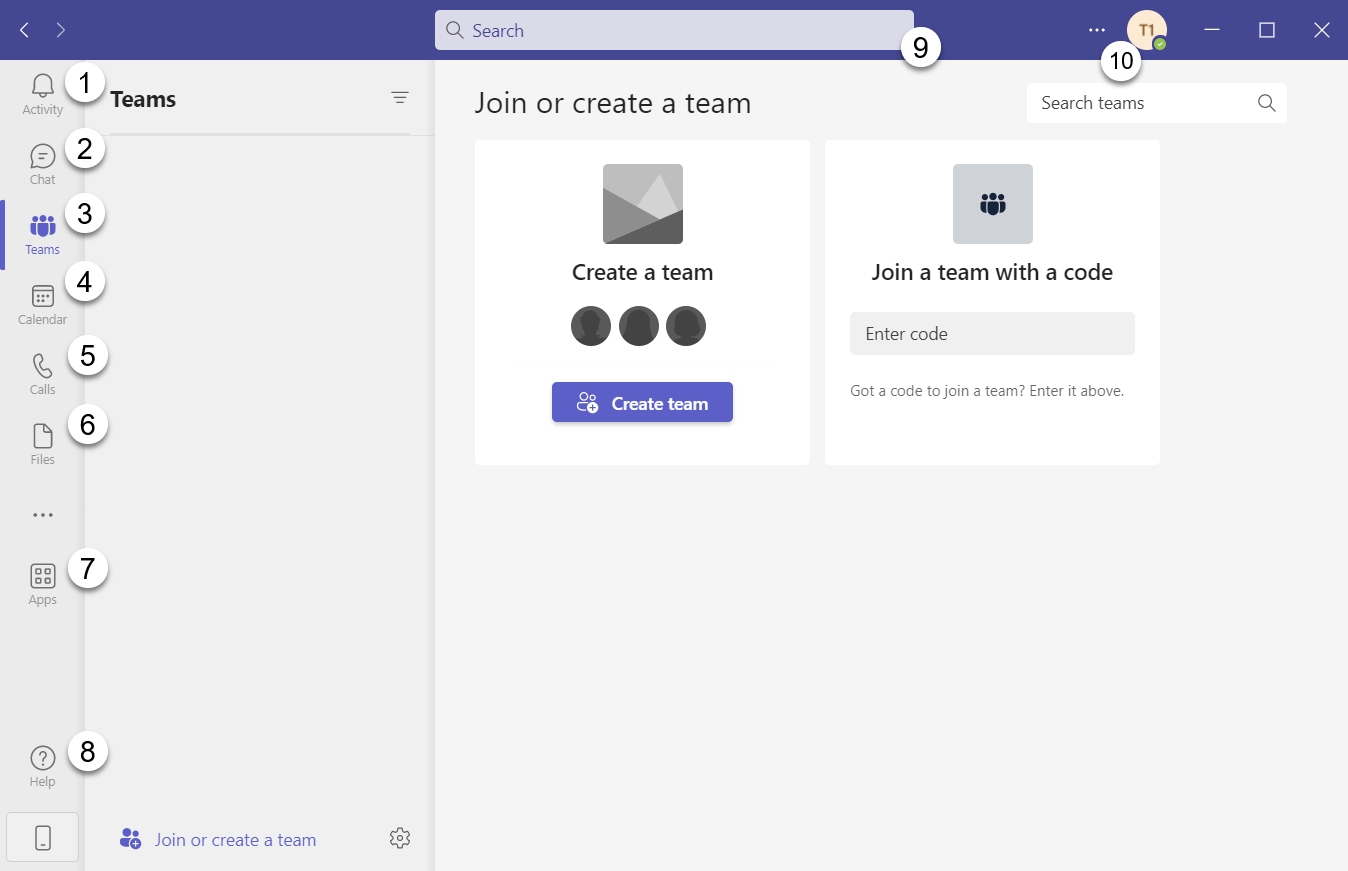Open the Apps section
The width and height of the screenshot is (1348, 871).
pos(42,582)
